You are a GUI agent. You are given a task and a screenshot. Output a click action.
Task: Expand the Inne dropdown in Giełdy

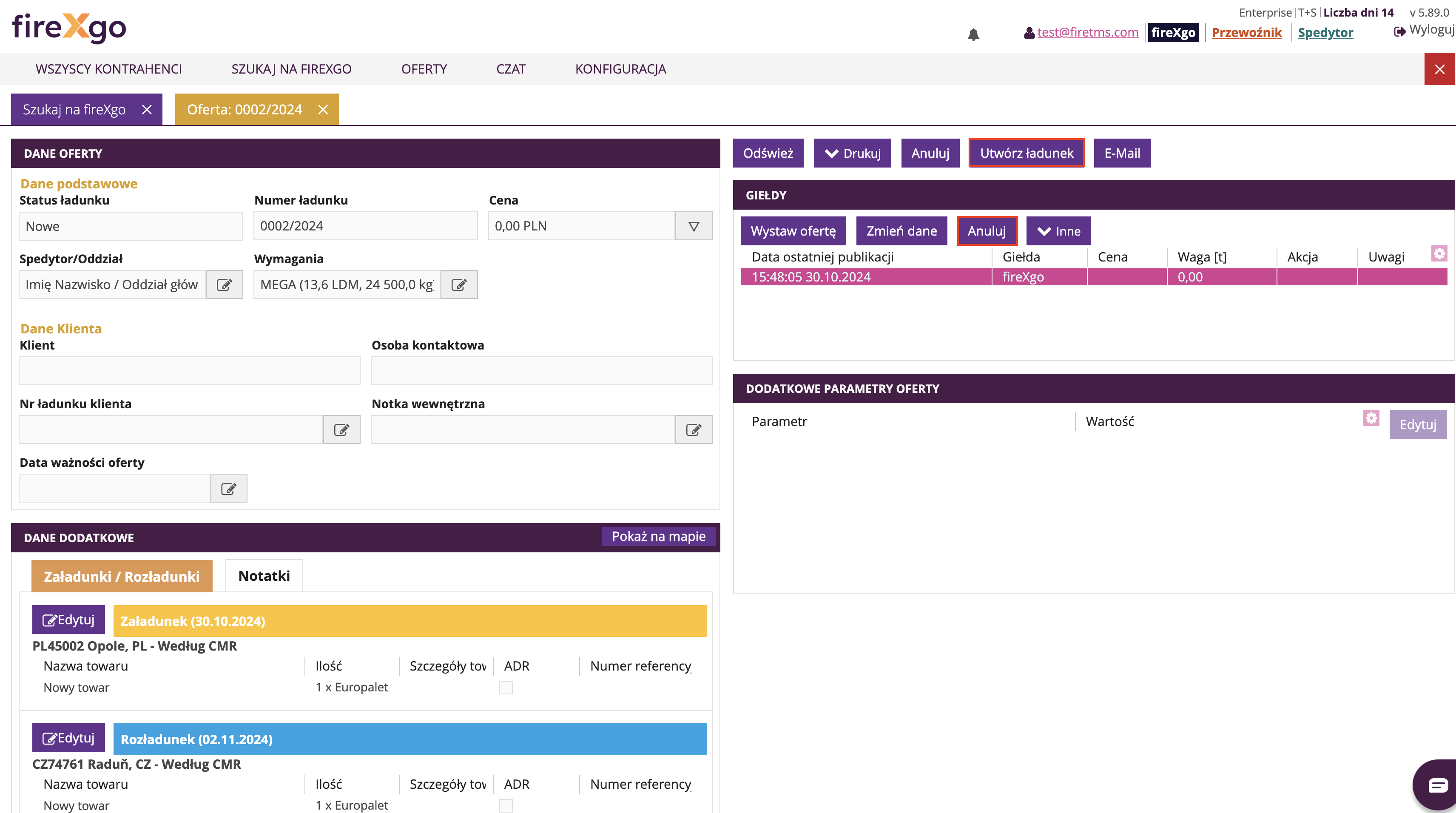1058,231
